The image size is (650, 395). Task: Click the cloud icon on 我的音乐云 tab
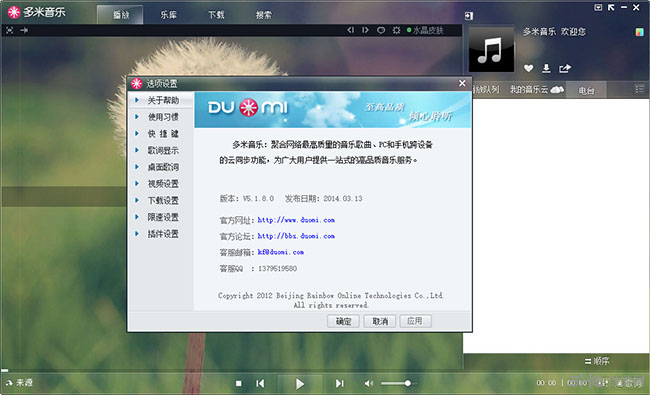[557, 89]
